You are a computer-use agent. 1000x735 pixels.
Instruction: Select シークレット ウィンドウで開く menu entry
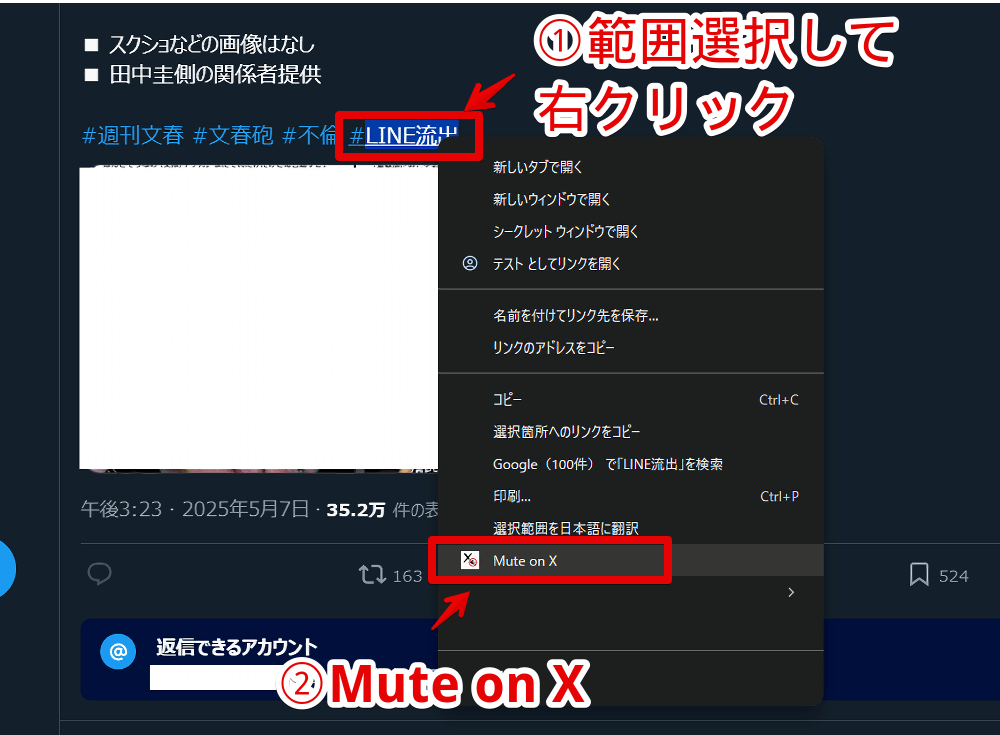(631, 232)
